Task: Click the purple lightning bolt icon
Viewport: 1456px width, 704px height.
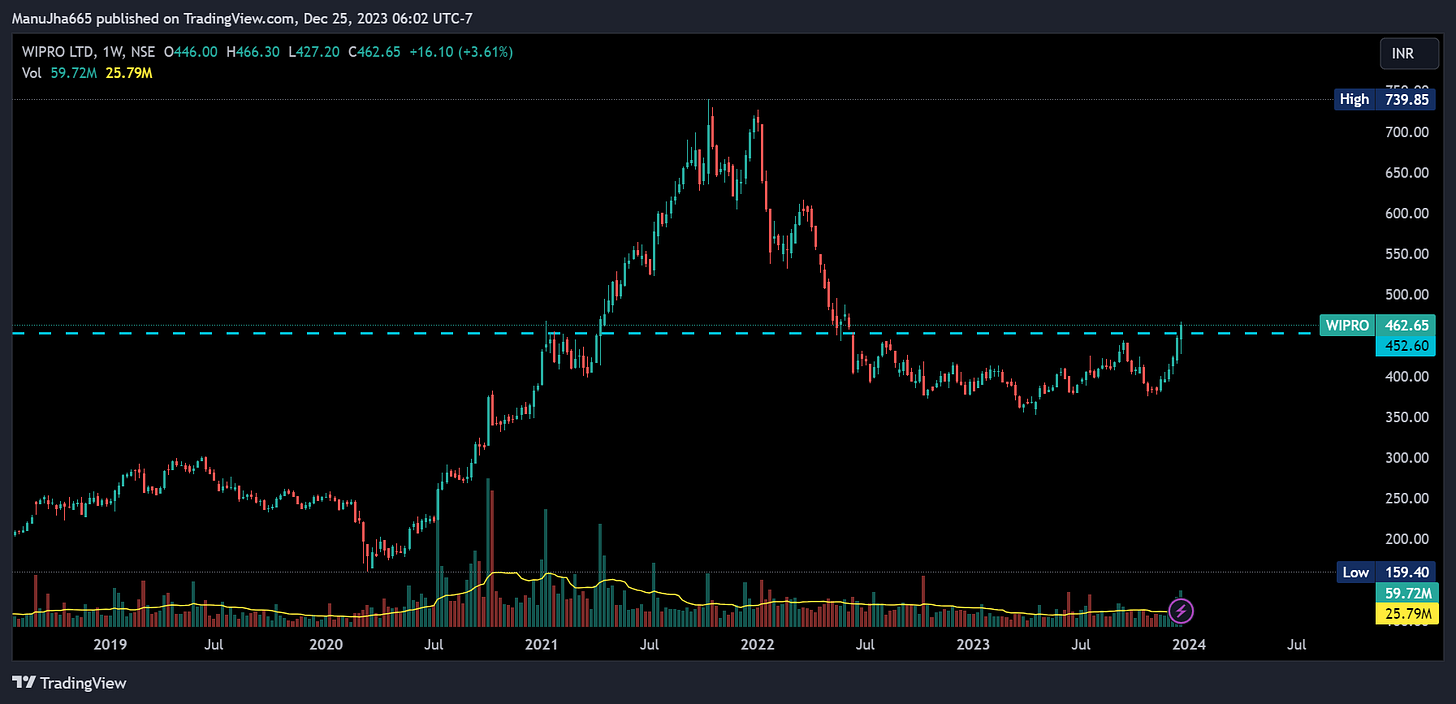Action: coord(1181,609)
